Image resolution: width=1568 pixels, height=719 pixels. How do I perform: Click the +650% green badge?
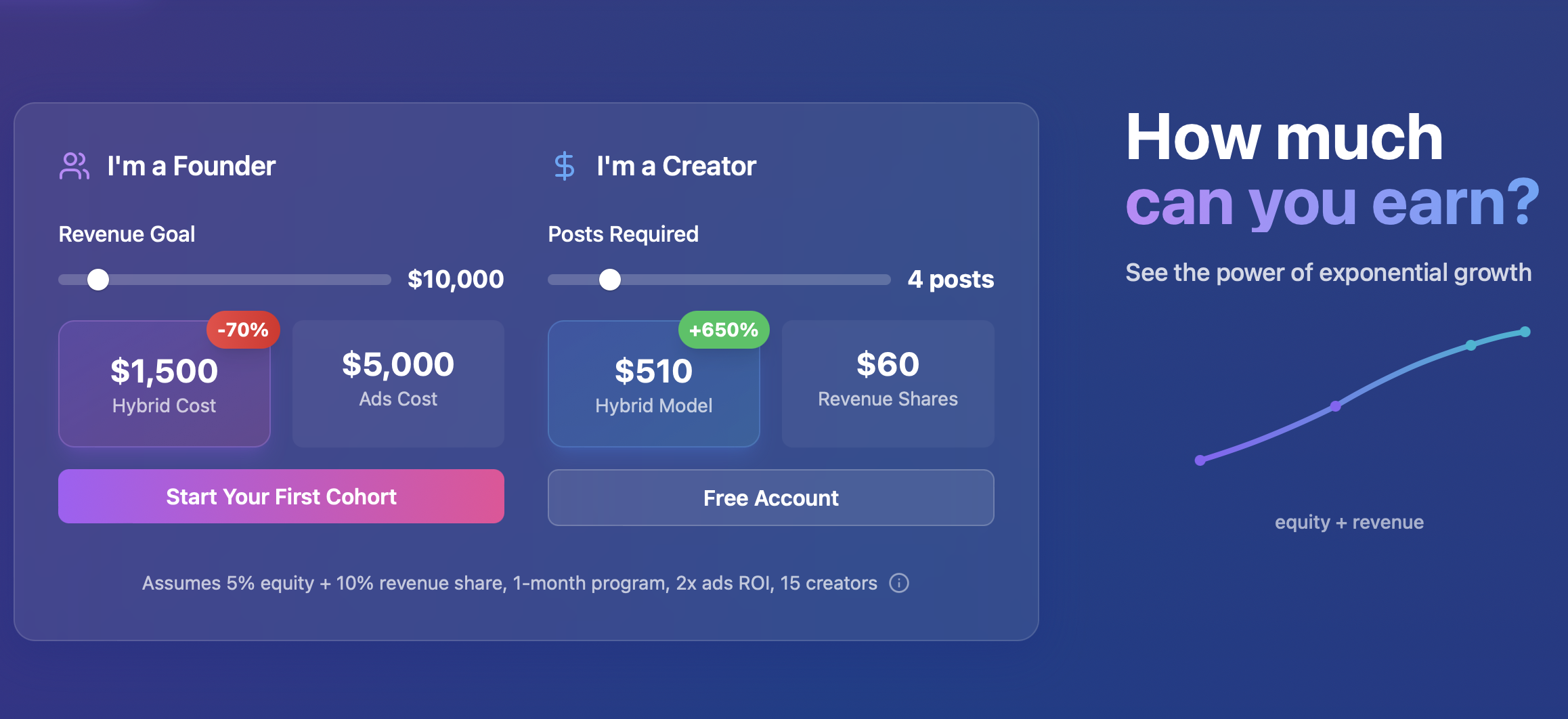tap(724, 330)
